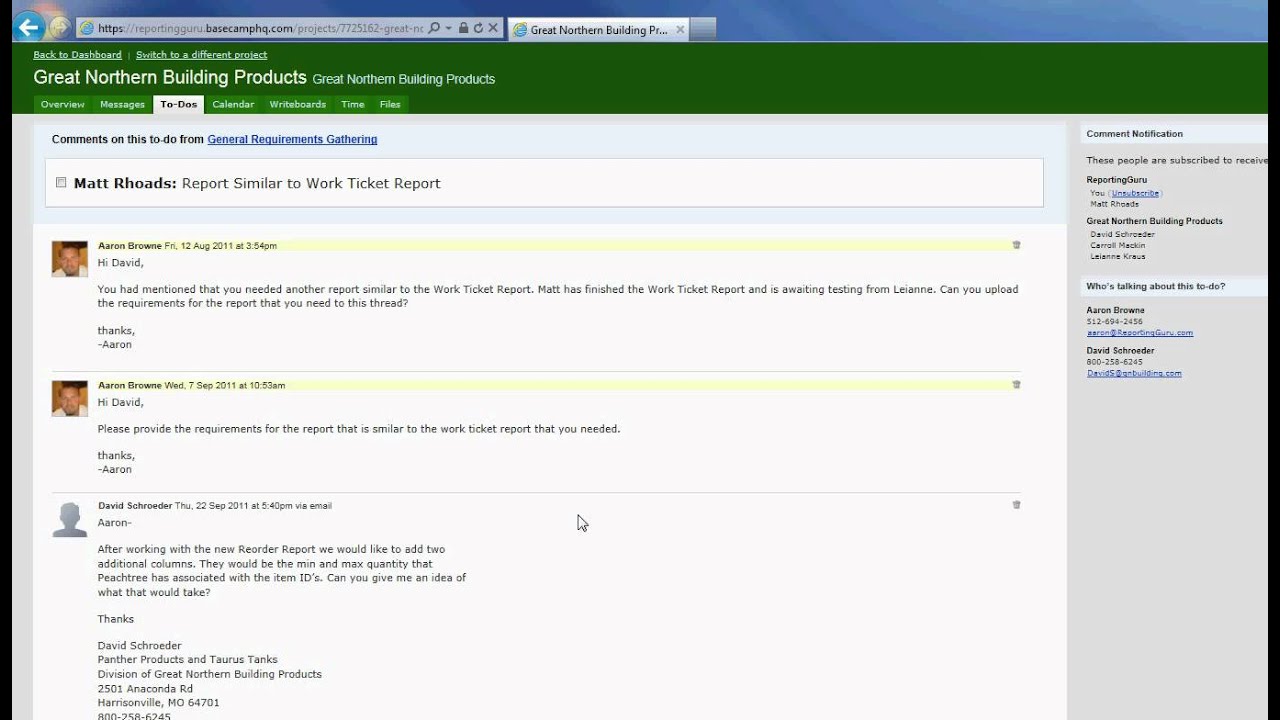Image resolution: width=1280 pixels, height=720 pixels.
Task: Click the Back to Dashboard link
Action: point(77,55)
